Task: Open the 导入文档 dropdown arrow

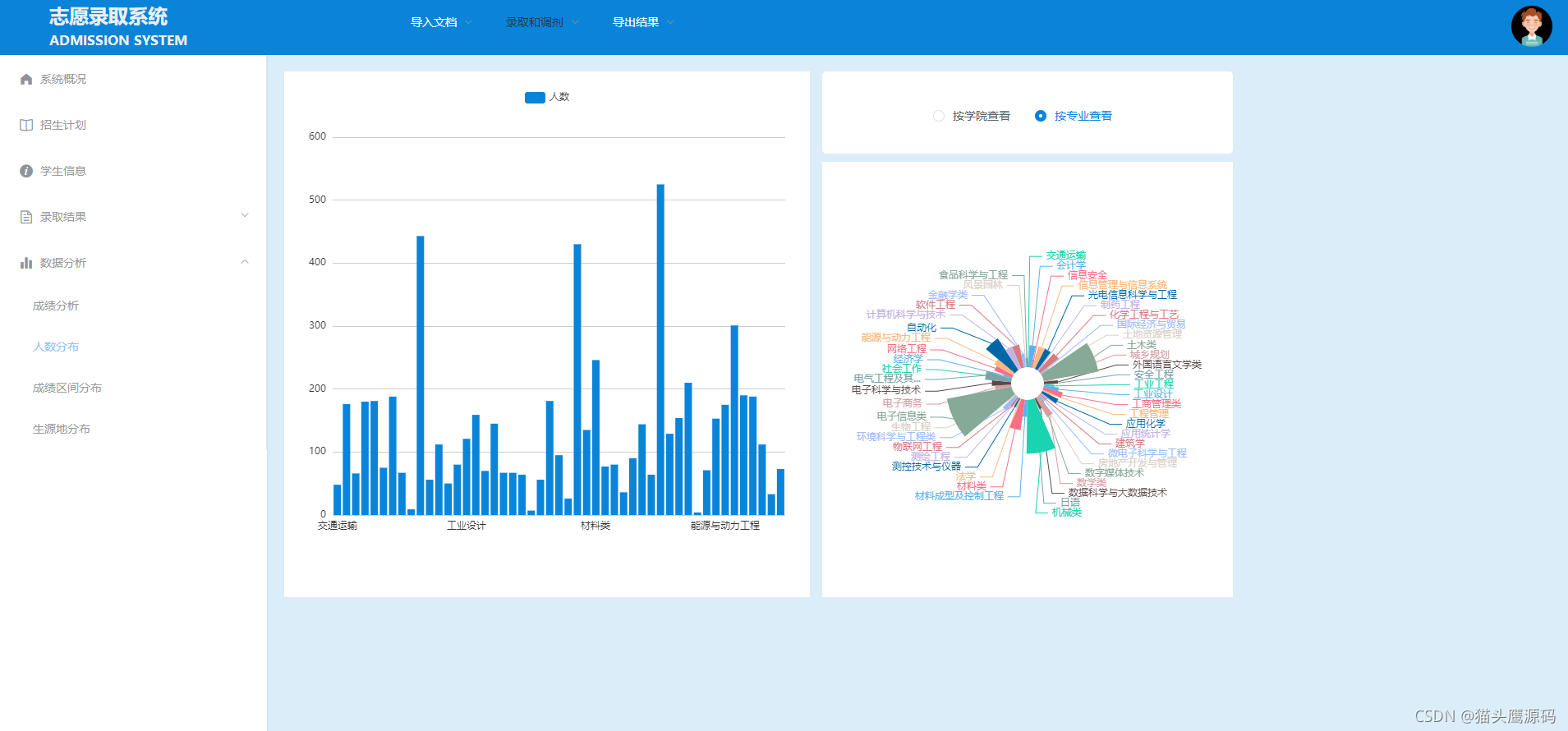Action: click(468, 22)
